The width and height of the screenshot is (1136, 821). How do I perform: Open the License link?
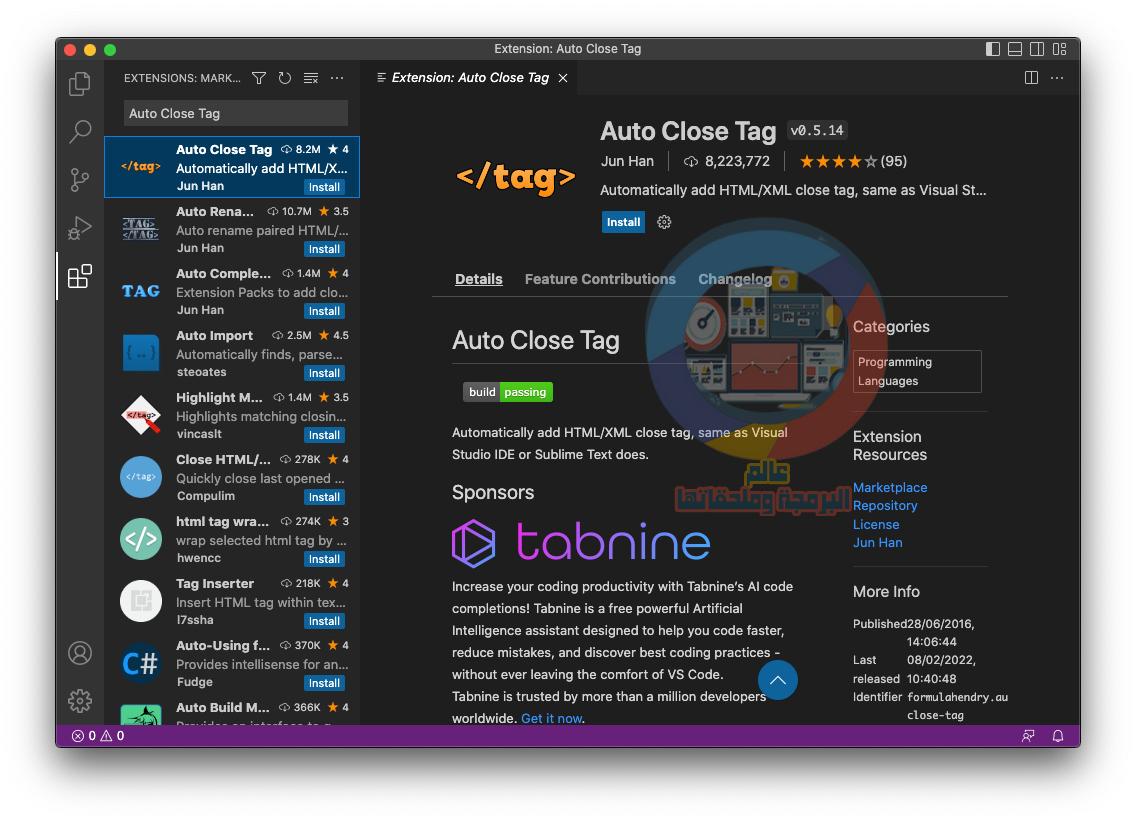876,525
